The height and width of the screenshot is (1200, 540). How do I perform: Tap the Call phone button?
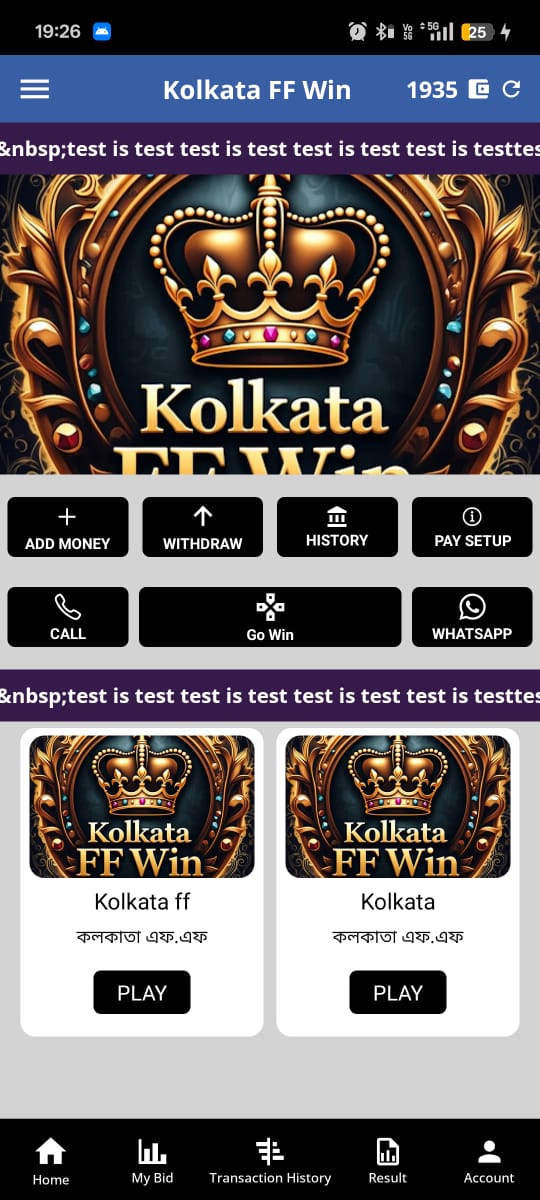click(68, 617)
